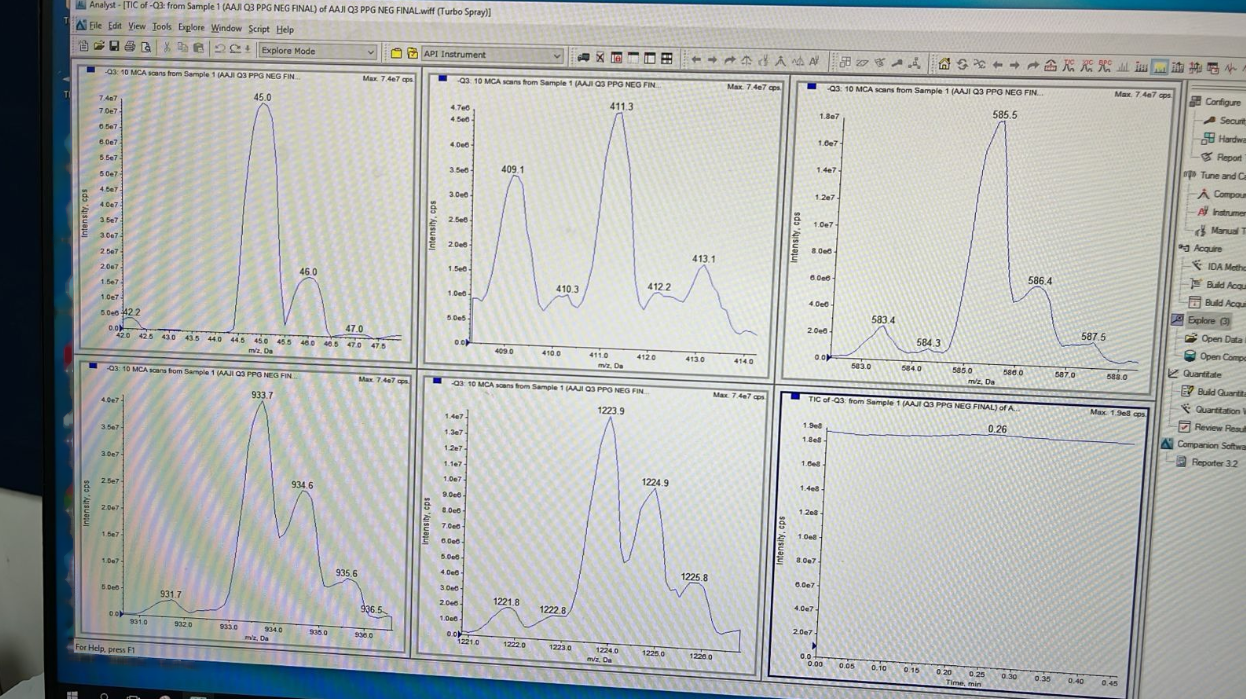Viewport: 1246px width, 699px height.
Task: Open the API Instrument project dropdown
Action: (492, 54)
